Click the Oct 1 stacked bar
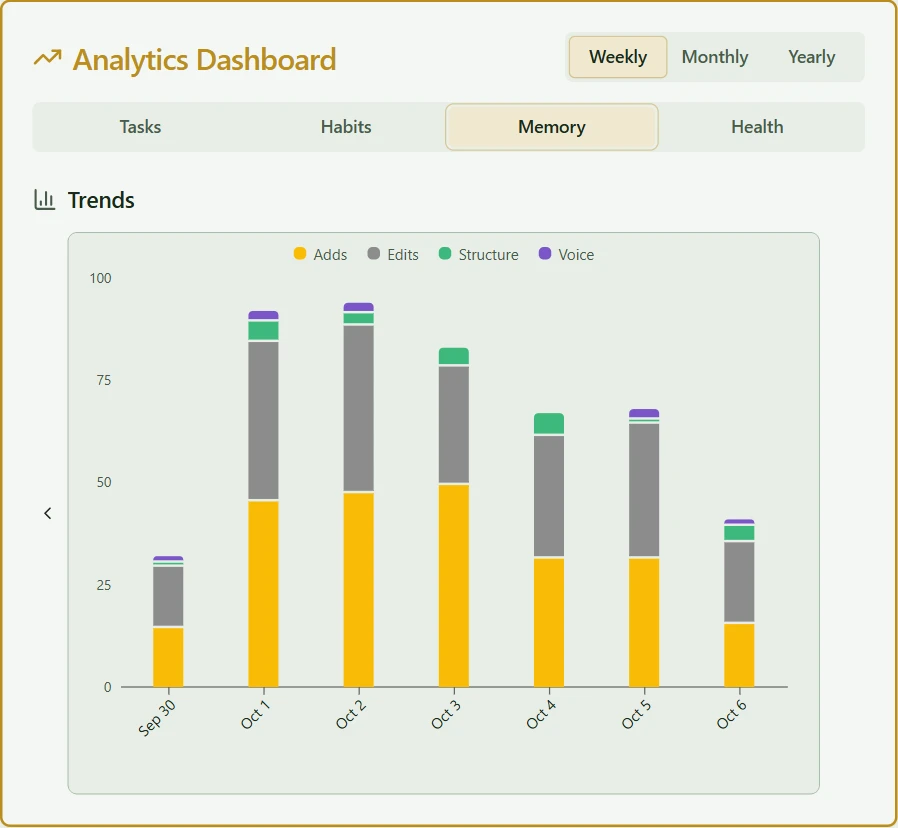 (263, 499)
